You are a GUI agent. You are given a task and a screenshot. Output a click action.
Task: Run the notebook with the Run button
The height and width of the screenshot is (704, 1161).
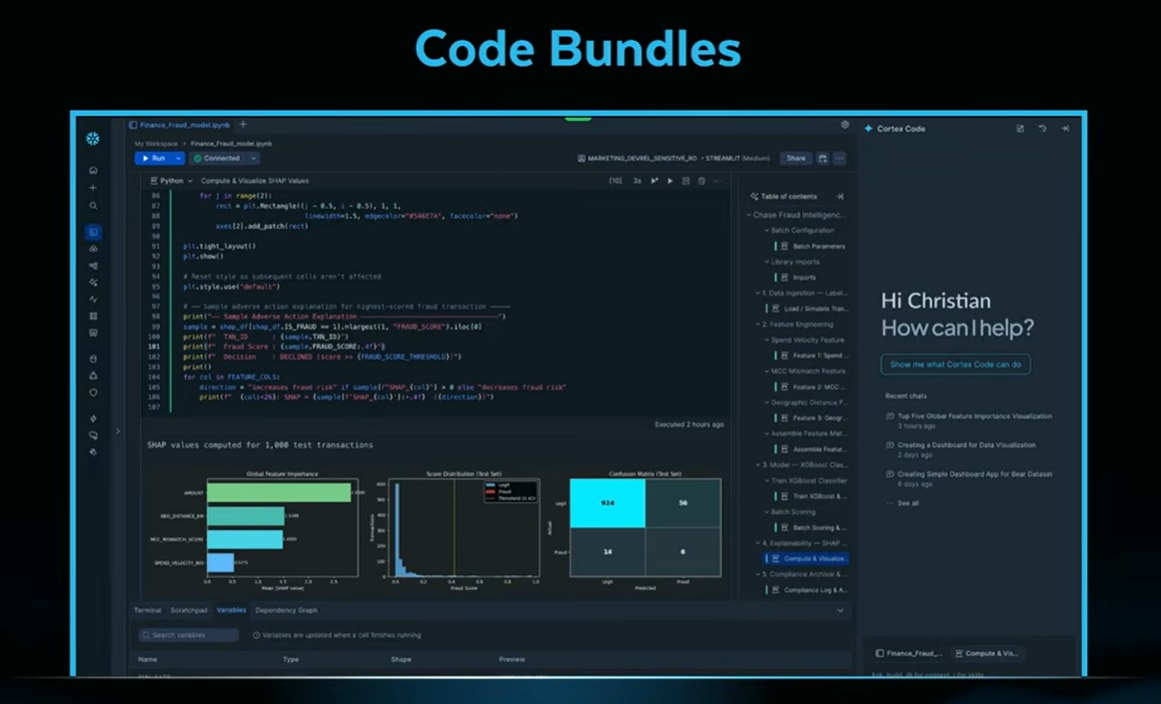tap(153, 158)
